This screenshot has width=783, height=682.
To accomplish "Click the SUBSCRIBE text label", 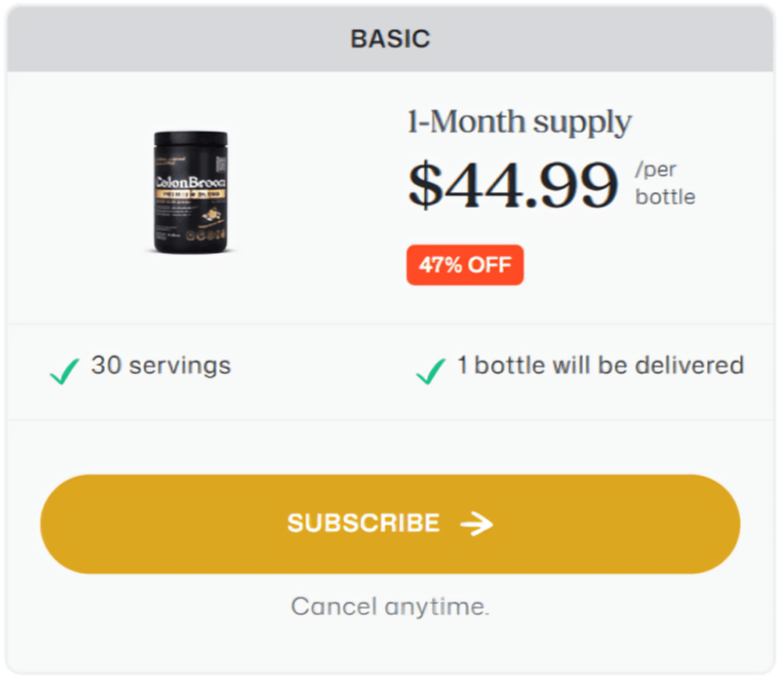I will [x=363, y=523].
